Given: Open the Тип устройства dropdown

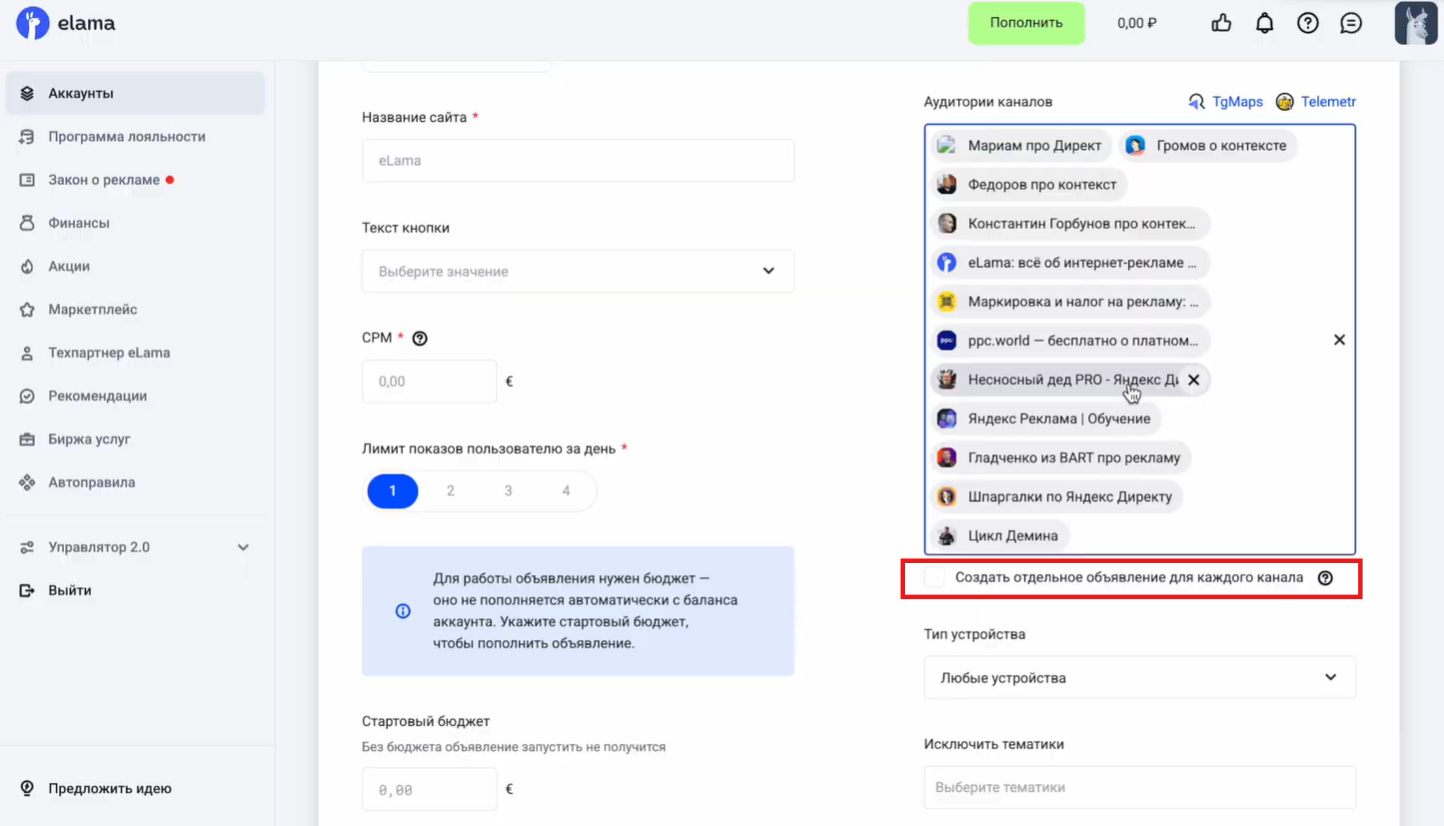Looking at the screenshot, I should [x=1139, y=678].
